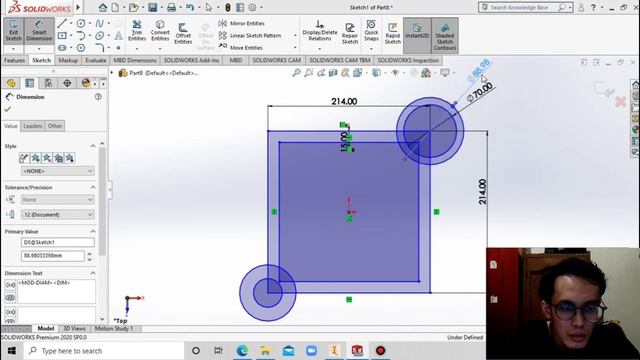640x360 pixels.
Task: Switch to the Sketch tab
Action: [x=42, y=60]
